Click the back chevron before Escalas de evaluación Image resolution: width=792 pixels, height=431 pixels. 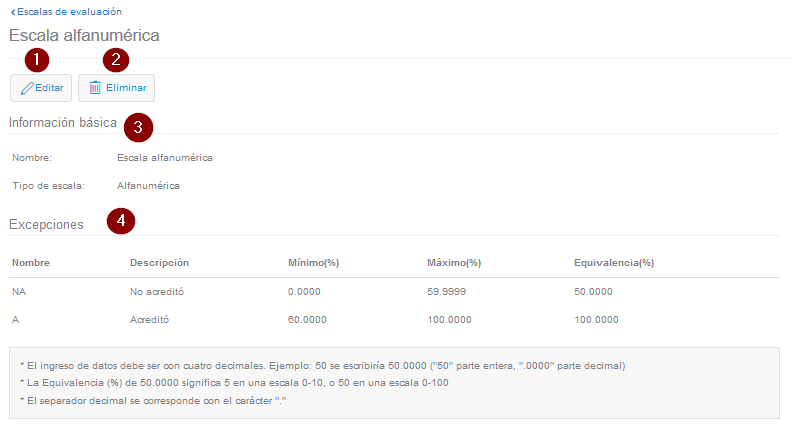coord(12,12)
